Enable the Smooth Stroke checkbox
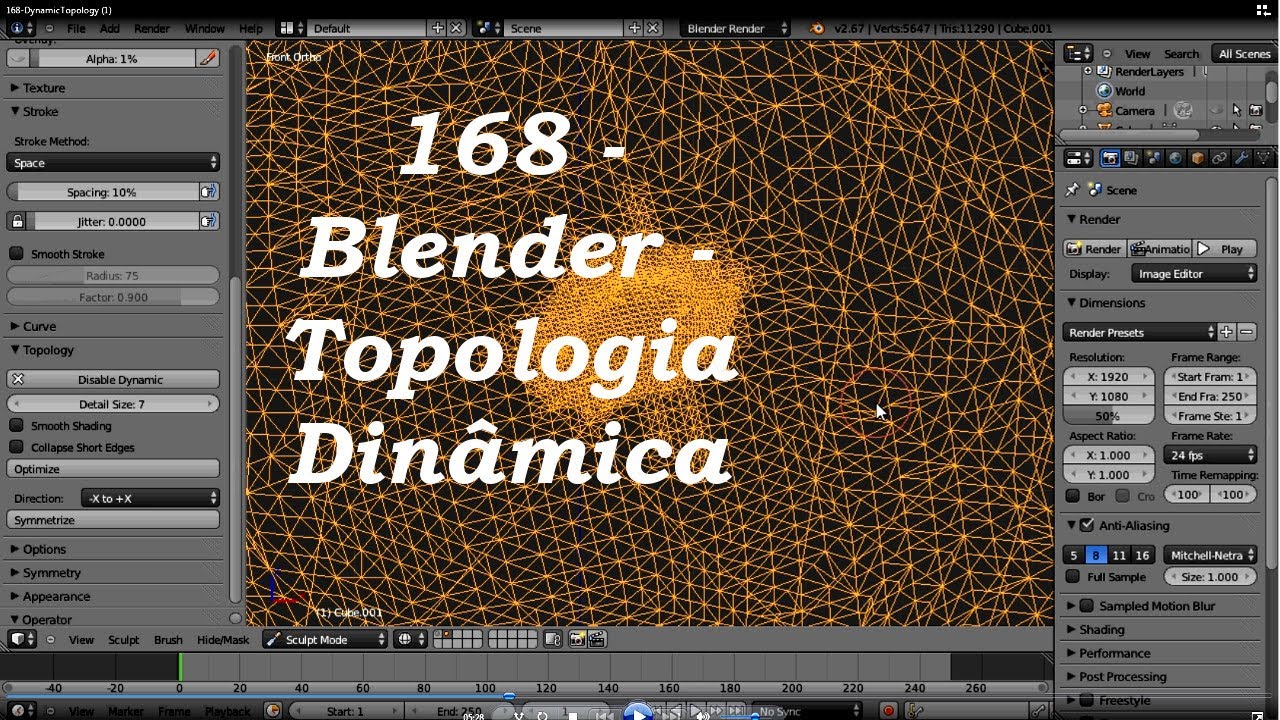Viewport: 1280px width, 720px height. pyautogui.click(x=16, y=254)
